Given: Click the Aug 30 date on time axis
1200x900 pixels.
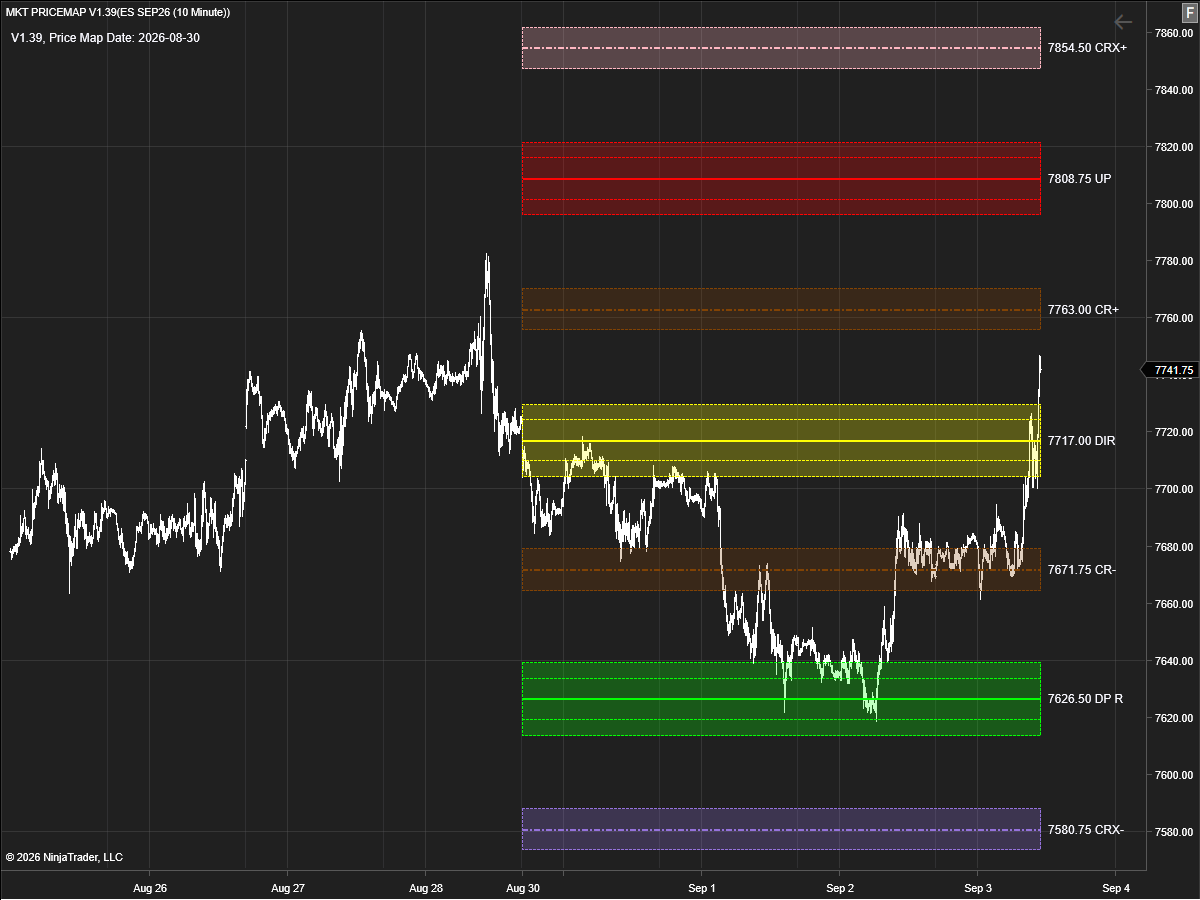Looking at the screenshot, I should (x=522, y=888).
